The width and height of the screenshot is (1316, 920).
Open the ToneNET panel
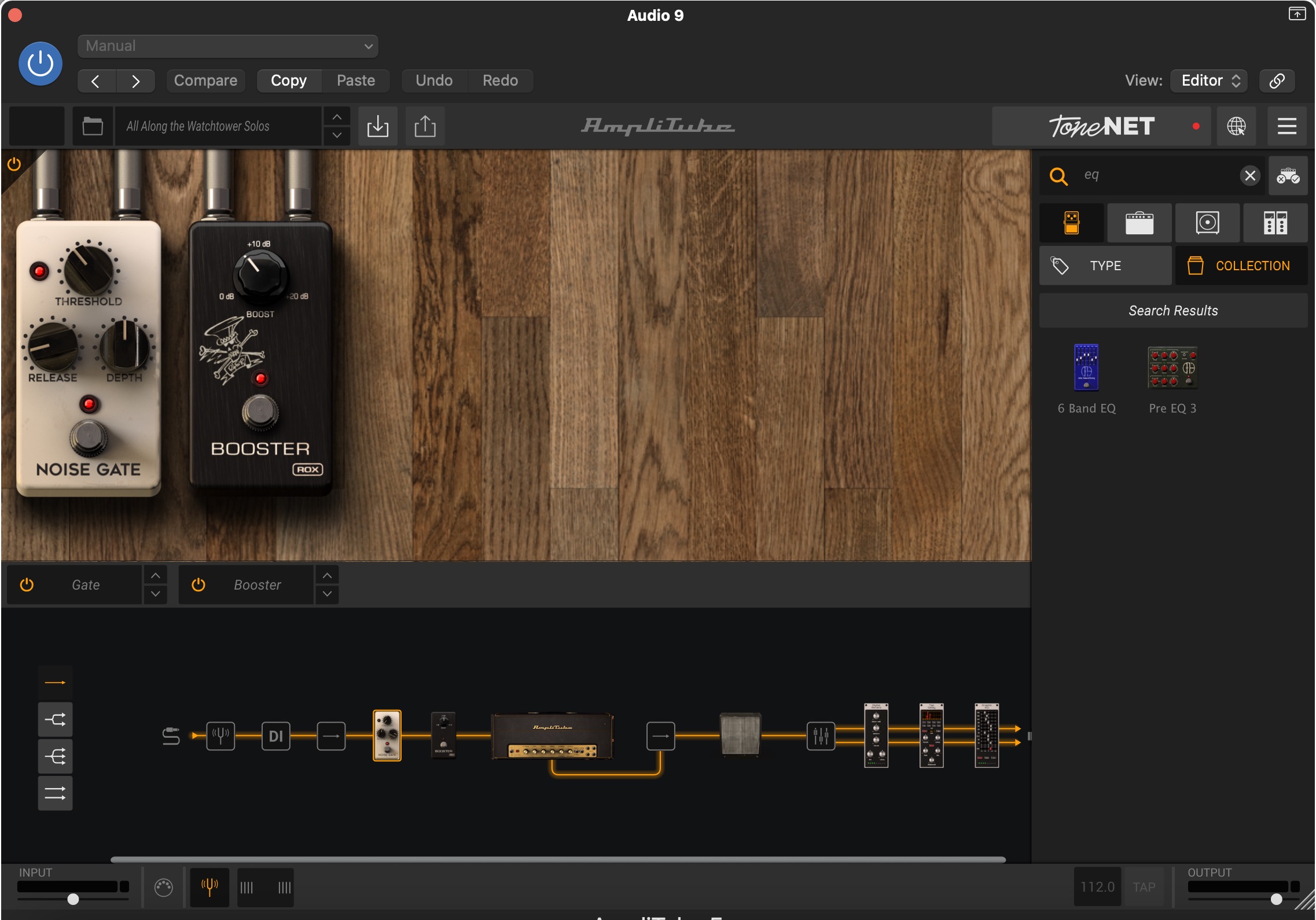point(1101,126)
